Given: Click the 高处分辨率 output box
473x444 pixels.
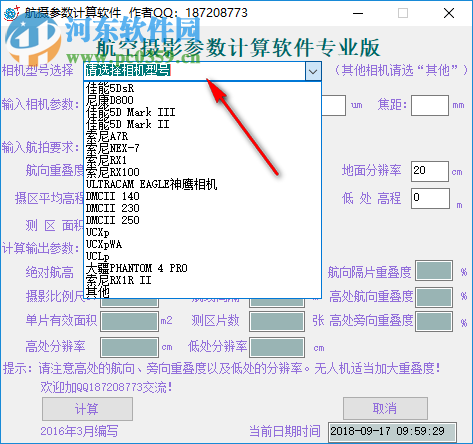Looking at the screenshot, I should tap(130, 347).
